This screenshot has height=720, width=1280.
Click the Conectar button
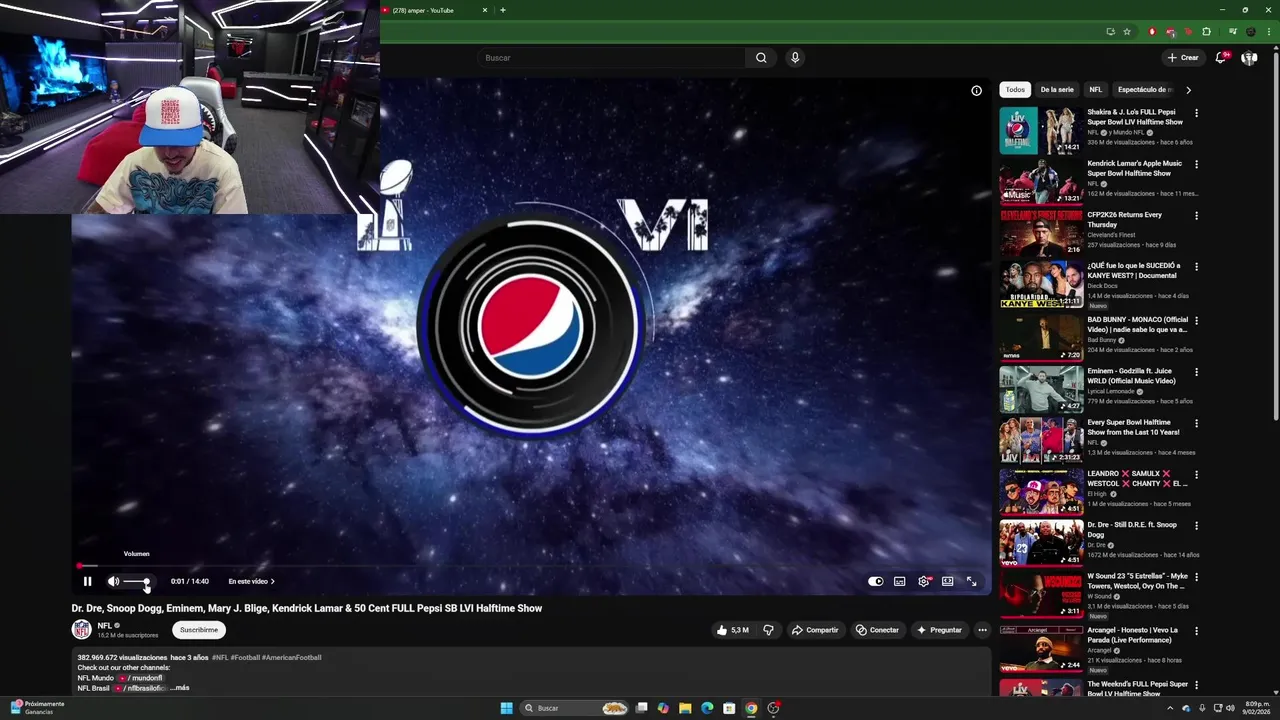coord(878,630)
